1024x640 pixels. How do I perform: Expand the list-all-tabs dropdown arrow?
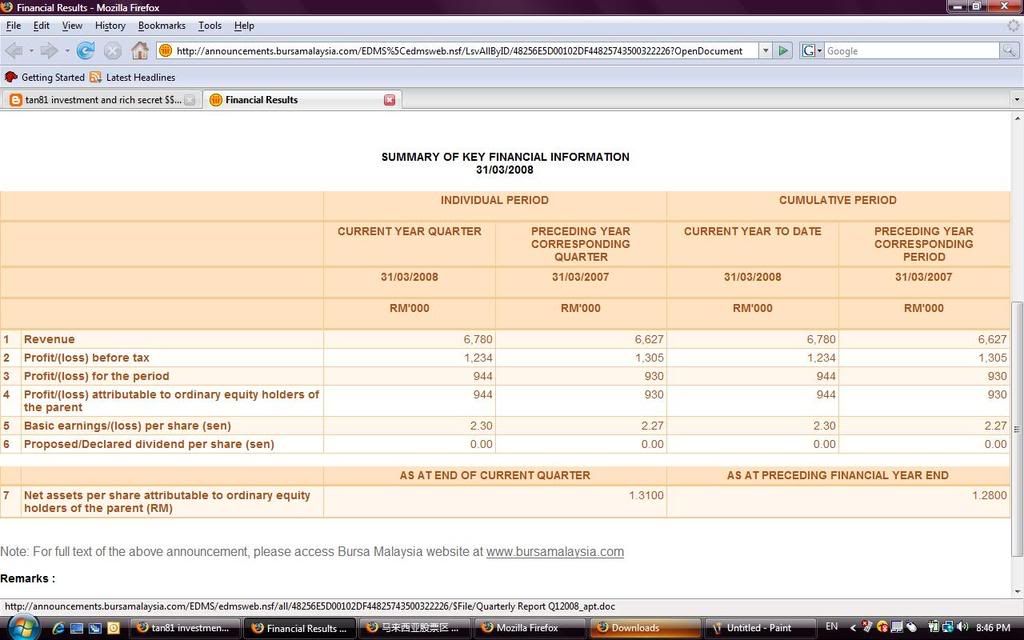point(1016,100)
